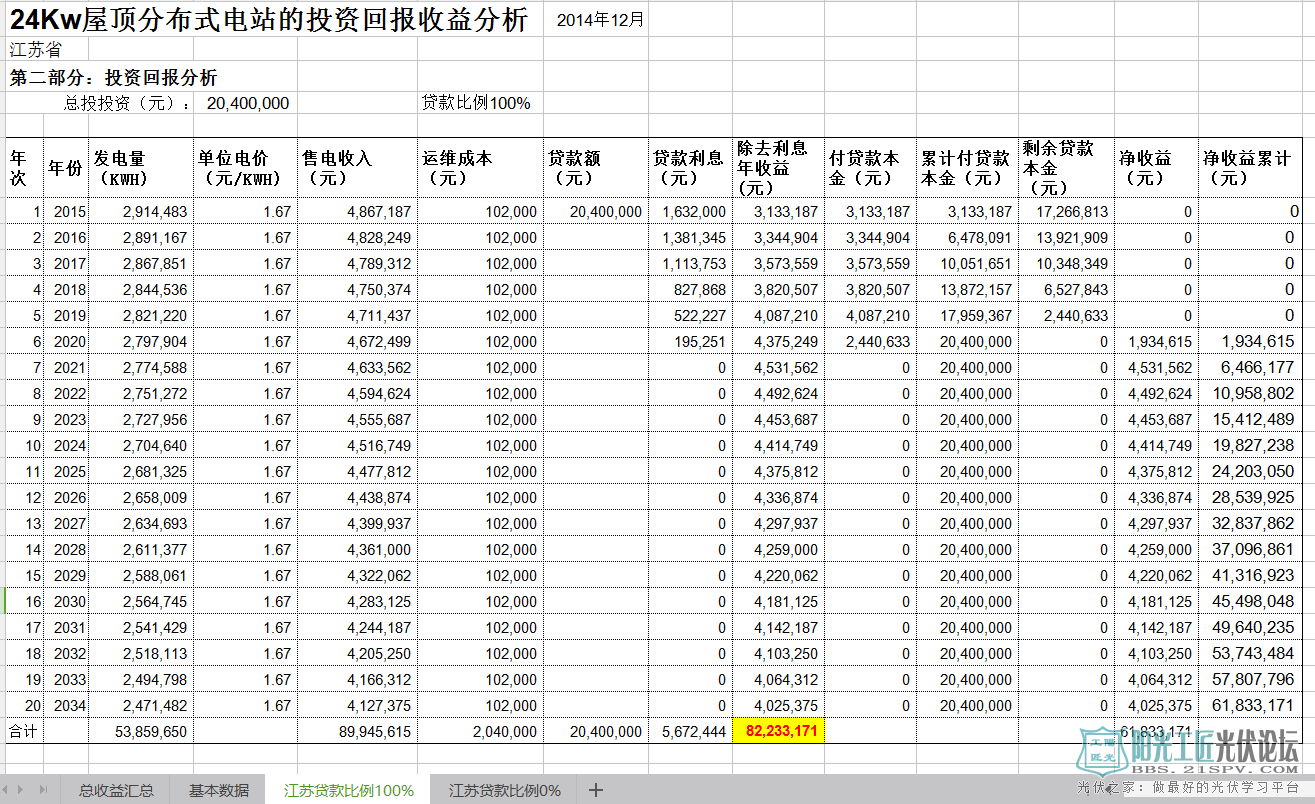
Task: Select the 827,868 interest cell
Action: tap(690, 290)
